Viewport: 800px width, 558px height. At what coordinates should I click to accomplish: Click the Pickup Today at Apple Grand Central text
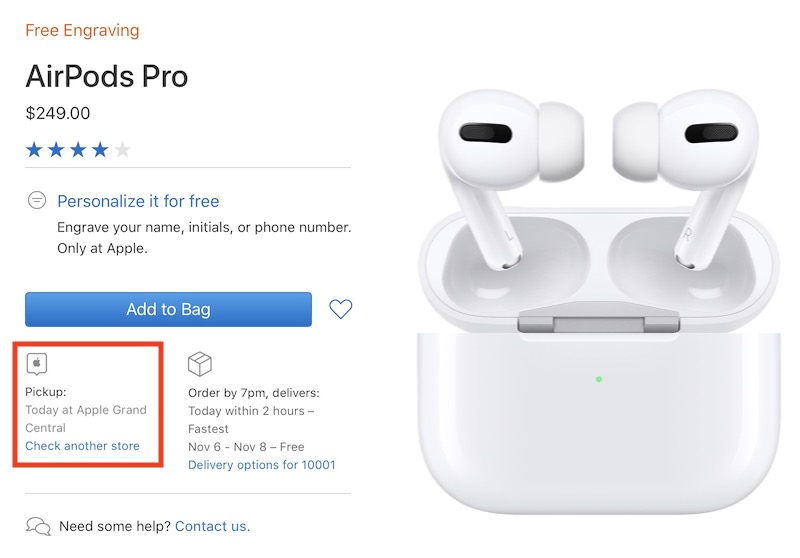click(86, 410)
